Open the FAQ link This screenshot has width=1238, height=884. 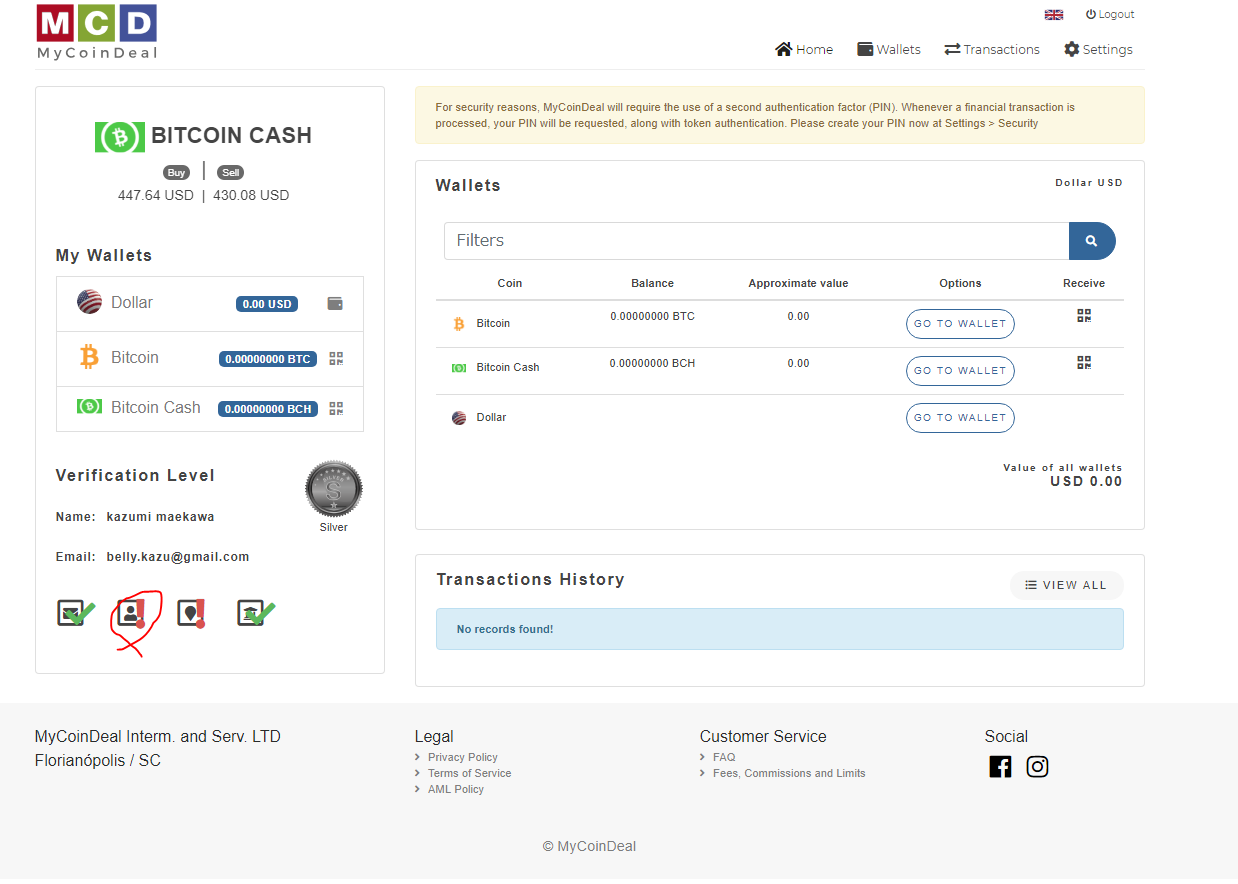click(x=724, y=758)
